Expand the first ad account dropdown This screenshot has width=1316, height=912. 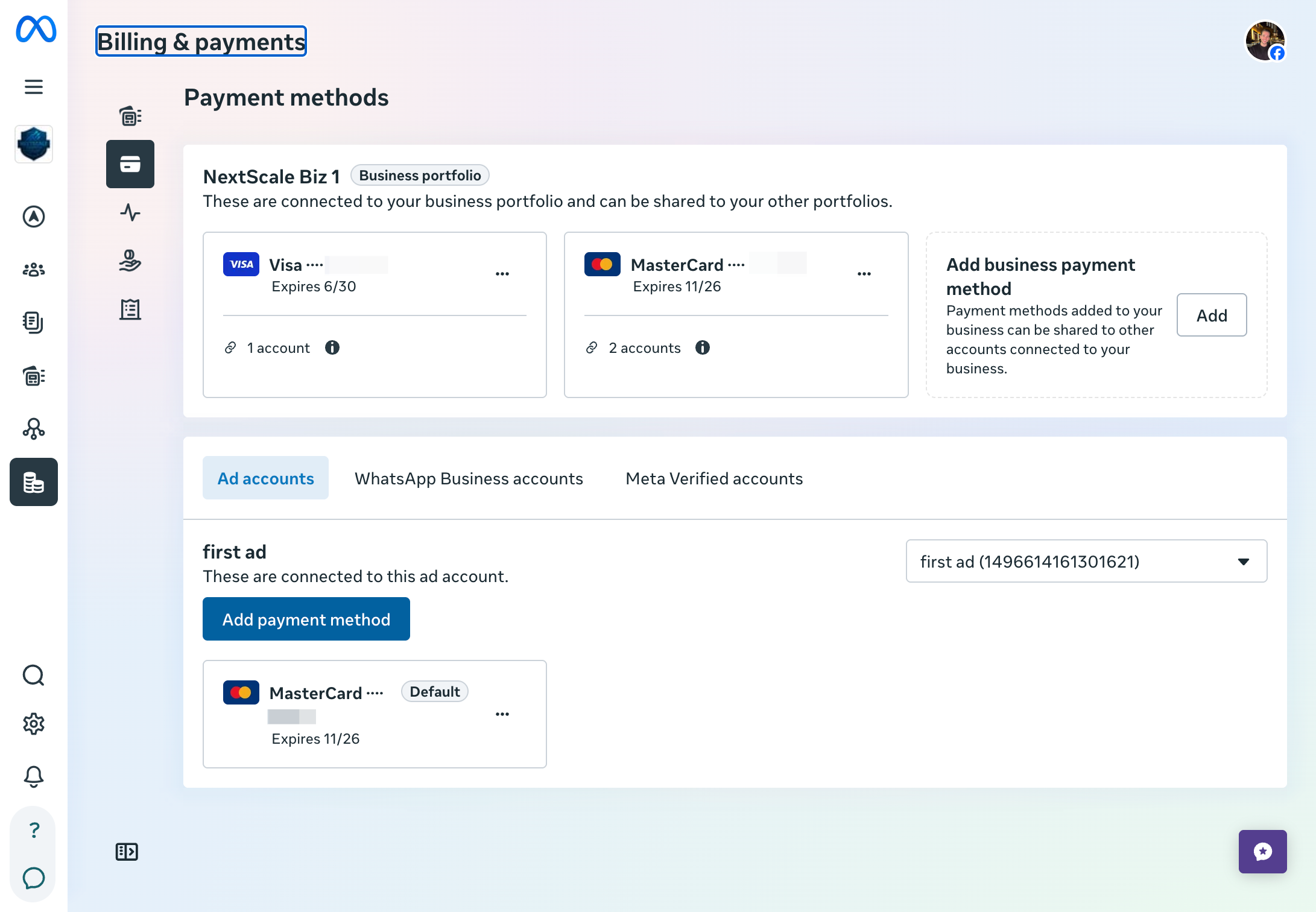pyautogui.click(x=1087, y=561)
